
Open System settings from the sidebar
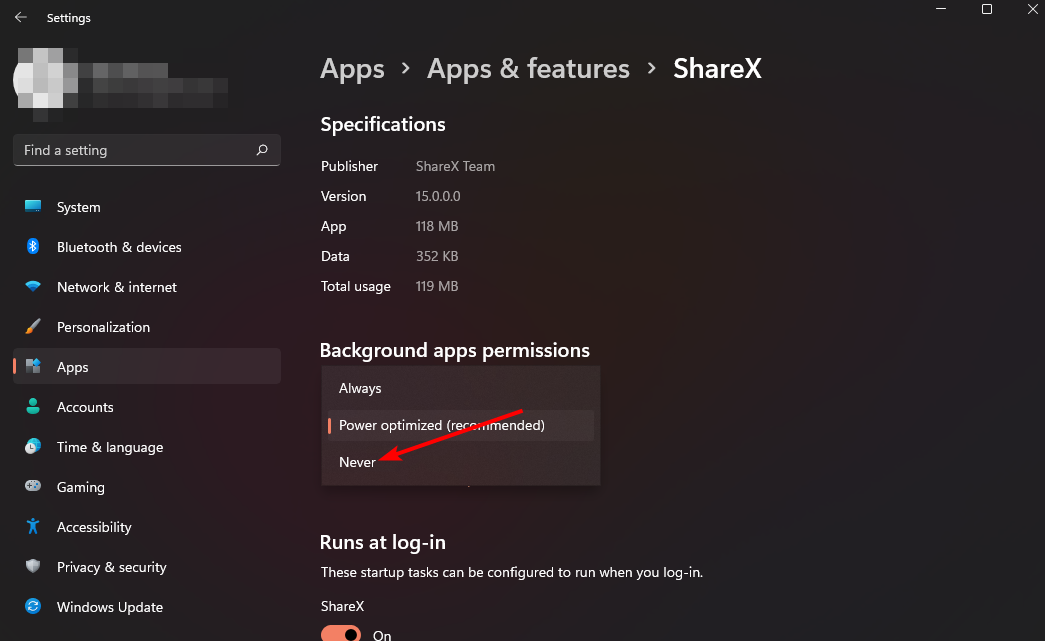coord(78,207)
